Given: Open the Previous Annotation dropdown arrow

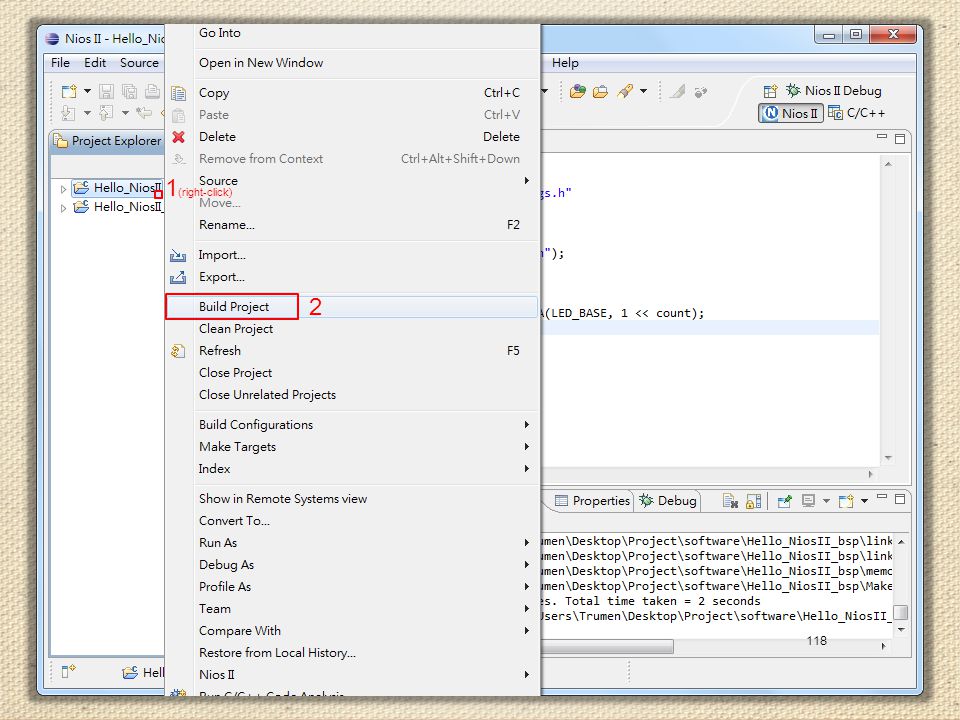Looking at the screenshot, I should tap(125, 113).
